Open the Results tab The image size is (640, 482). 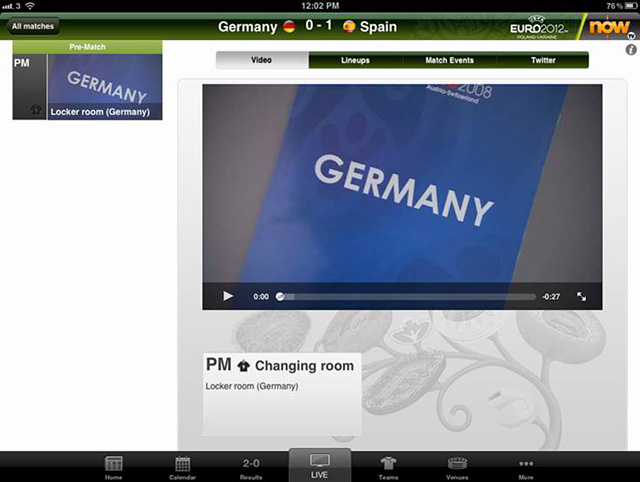[251, 468]
